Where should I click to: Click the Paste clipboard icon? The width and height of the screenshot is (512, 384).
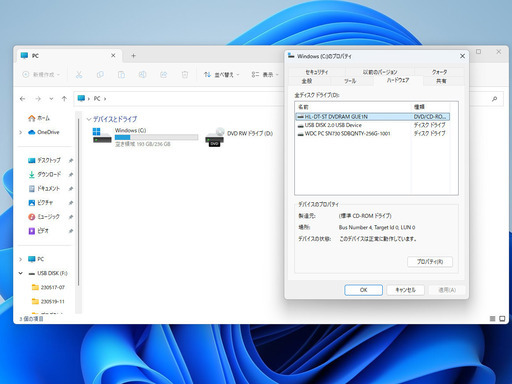click(121, 75)
